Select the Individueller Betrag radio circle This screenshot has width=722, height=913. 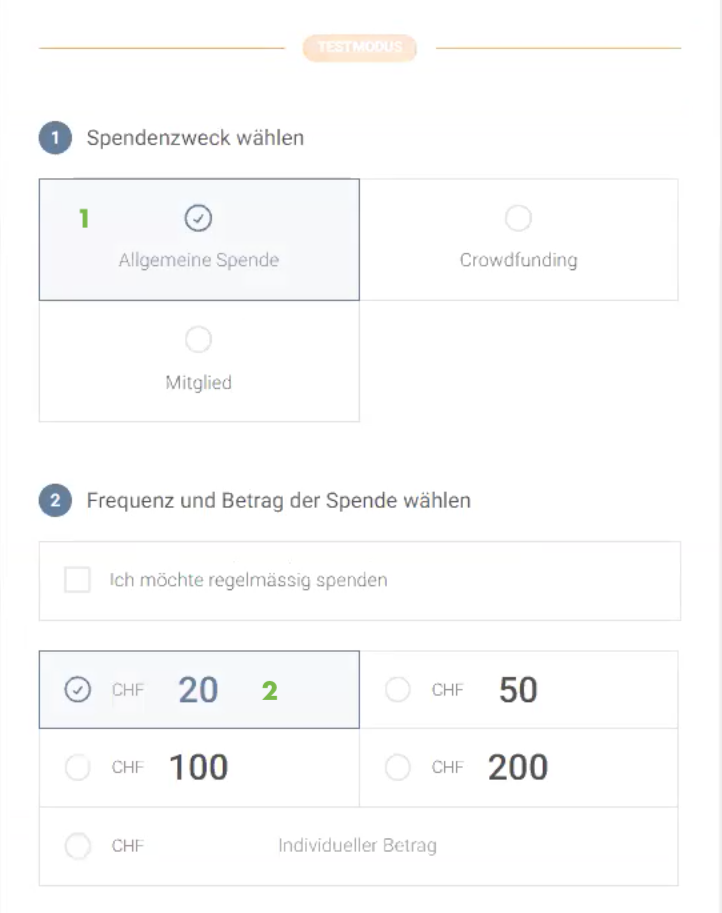(x=77, y=846)
